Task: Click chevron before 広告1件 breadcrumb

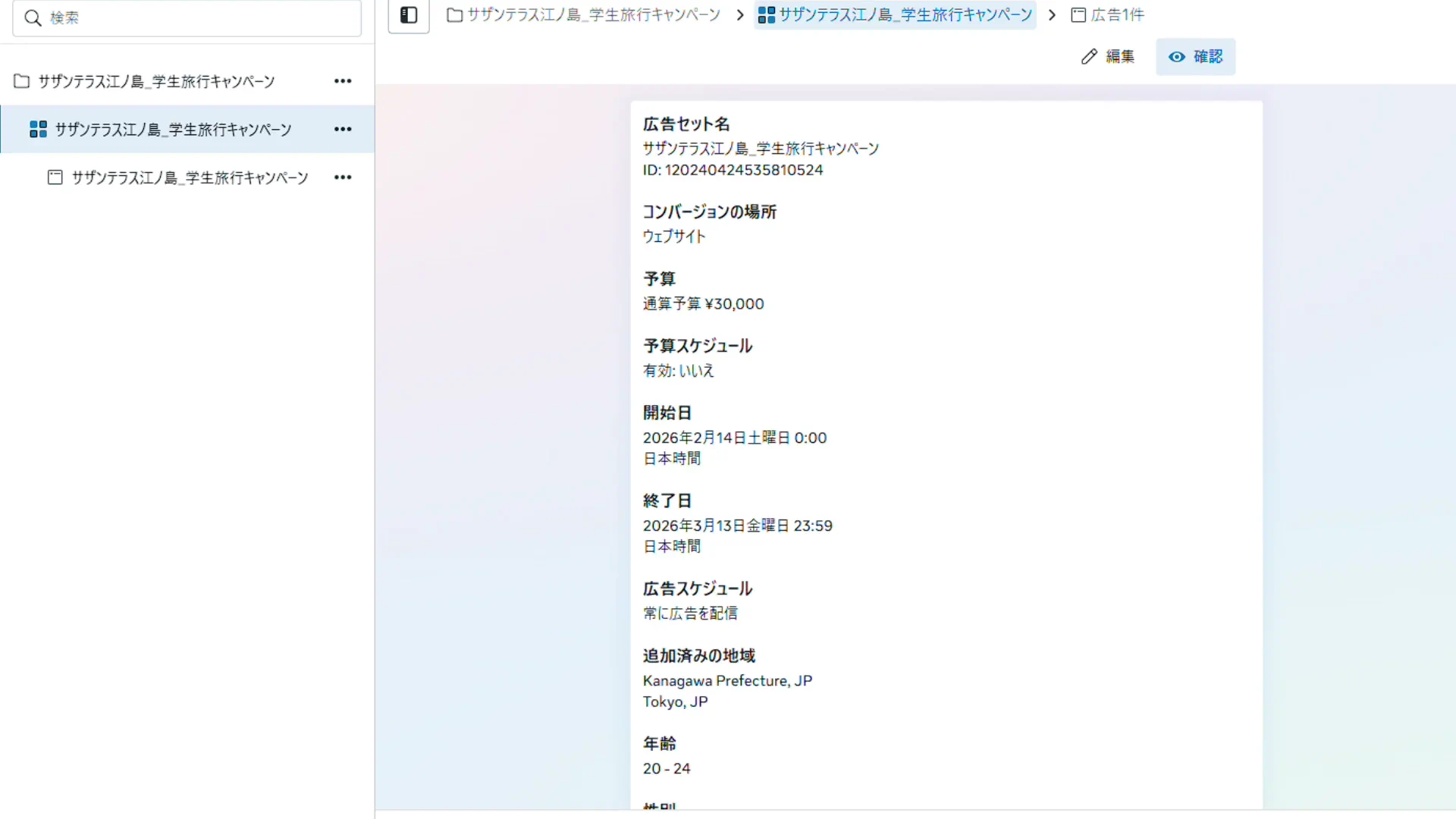Action: (1052, 15)
